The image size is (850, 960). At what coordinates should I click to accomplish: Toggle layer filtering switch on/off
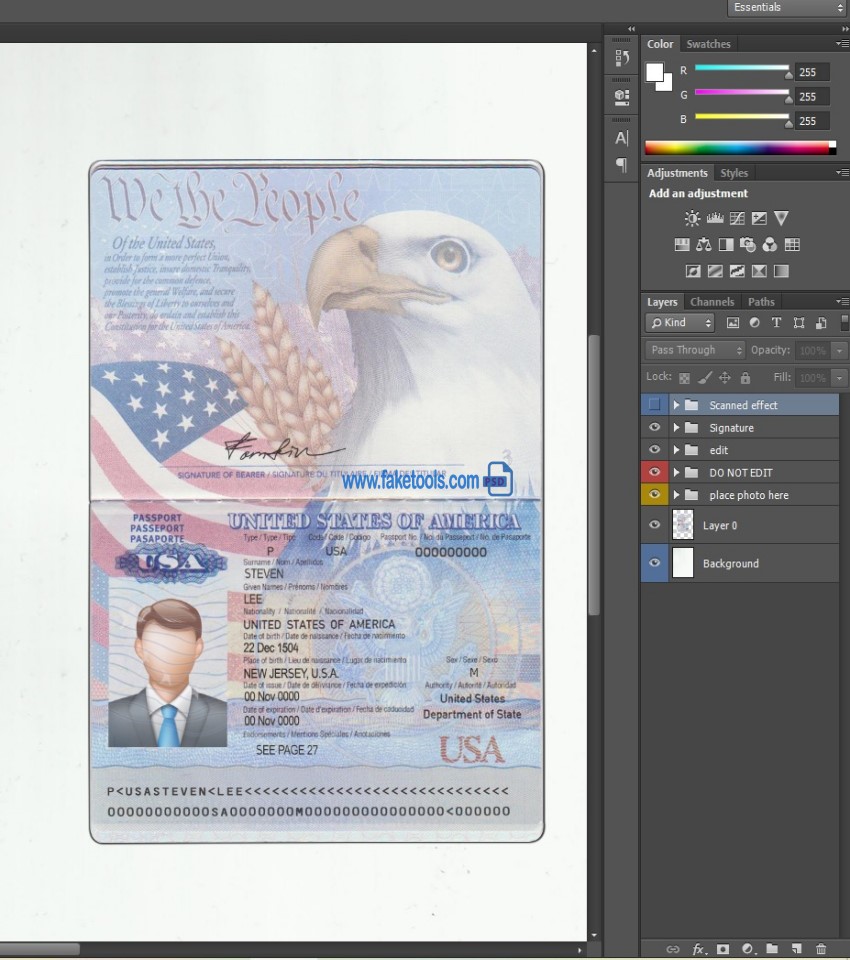(844, 322)
